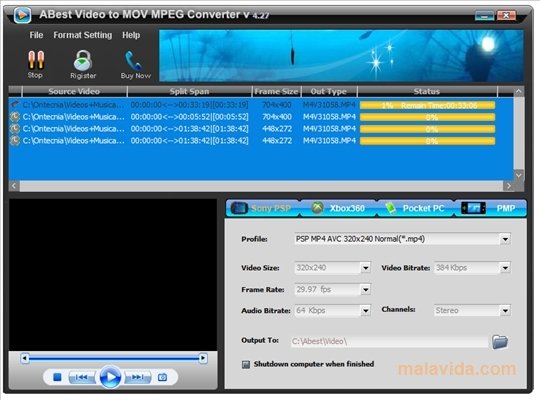Image resolution: width=540 pixels, height=400 pixels.
Task: Click the preview seek bar track
Action: (x=114, y=358)
